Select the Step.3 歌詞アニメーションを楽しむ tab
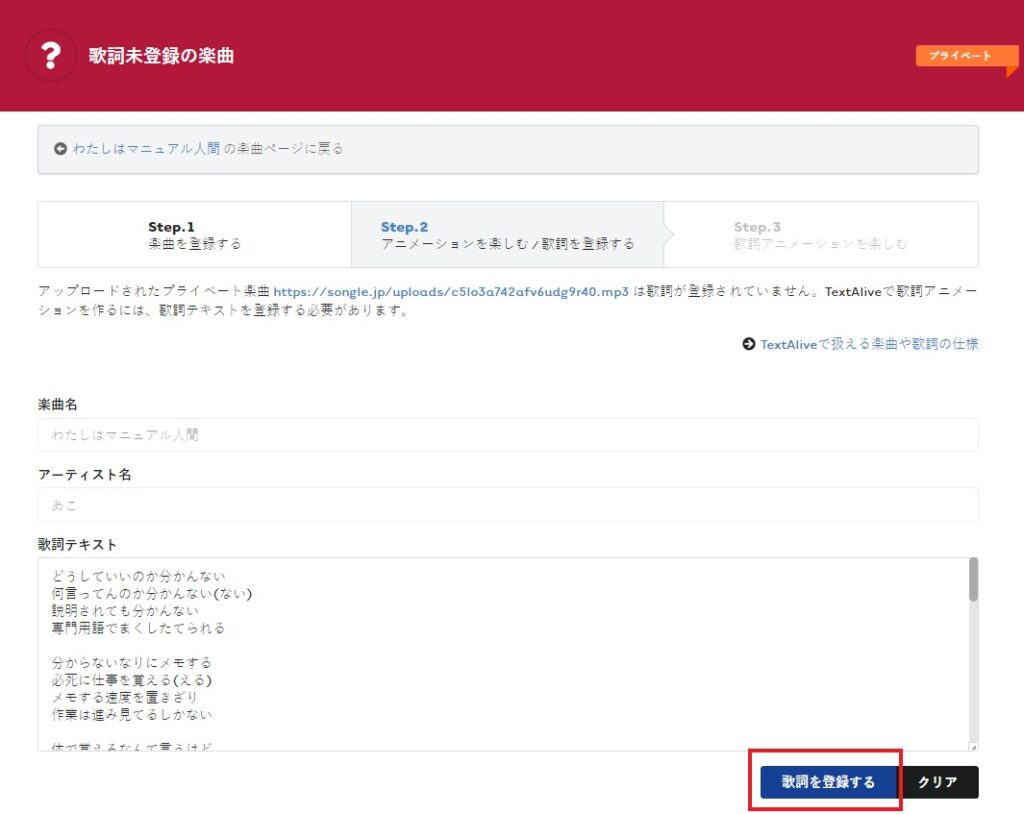Image resolution: width=1024 pixels, height=814 pixels. click(x=790, y=234)
